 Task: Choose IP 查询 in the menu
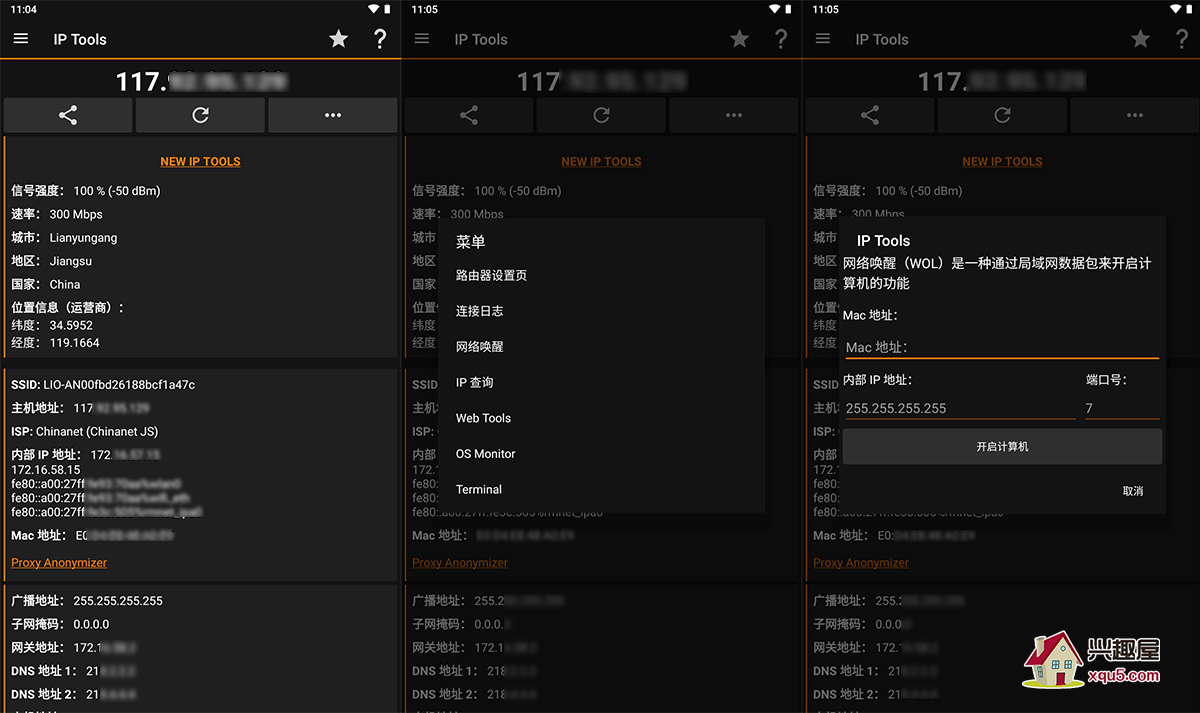tap(601, 382)
